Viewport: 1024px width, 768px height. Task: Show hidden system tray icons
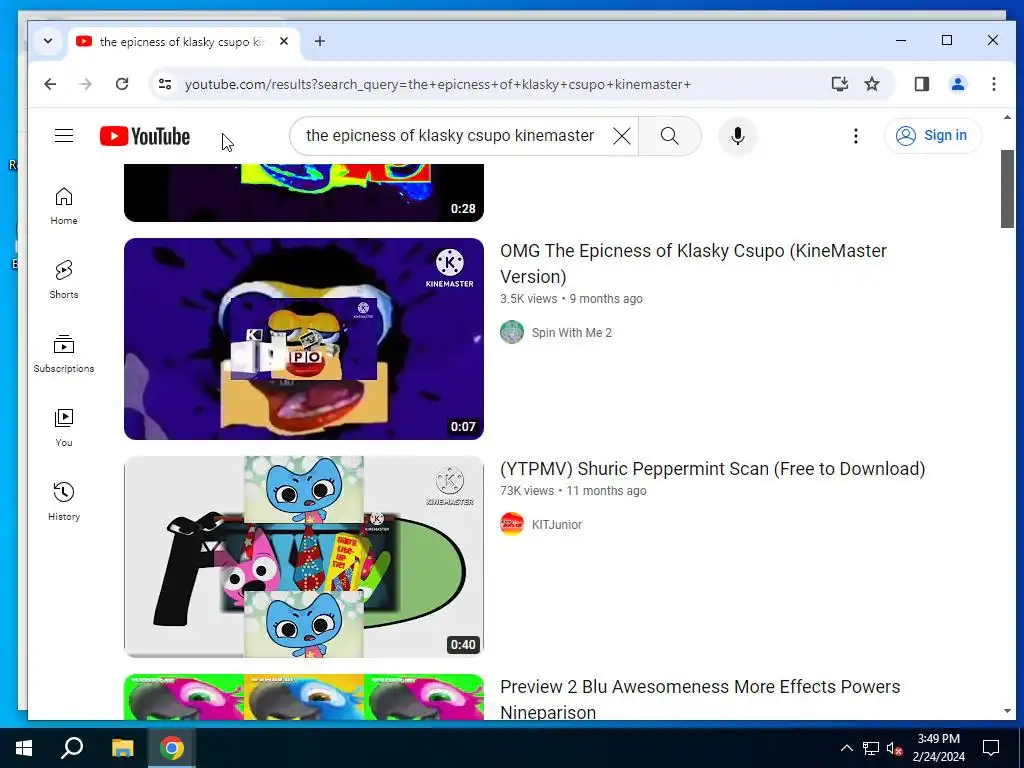[846, 748]
